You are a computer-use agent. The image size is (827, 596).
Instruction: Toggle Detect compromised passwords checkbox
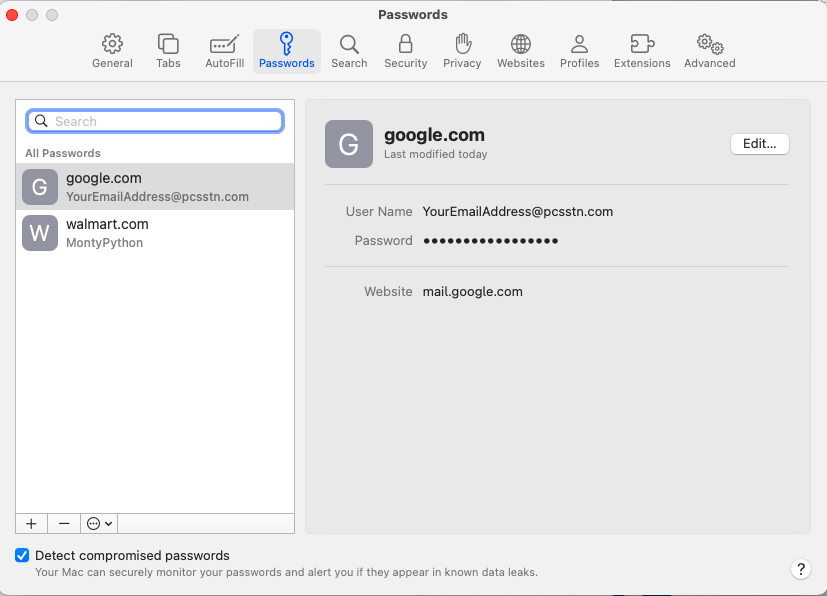pos(22,555)
